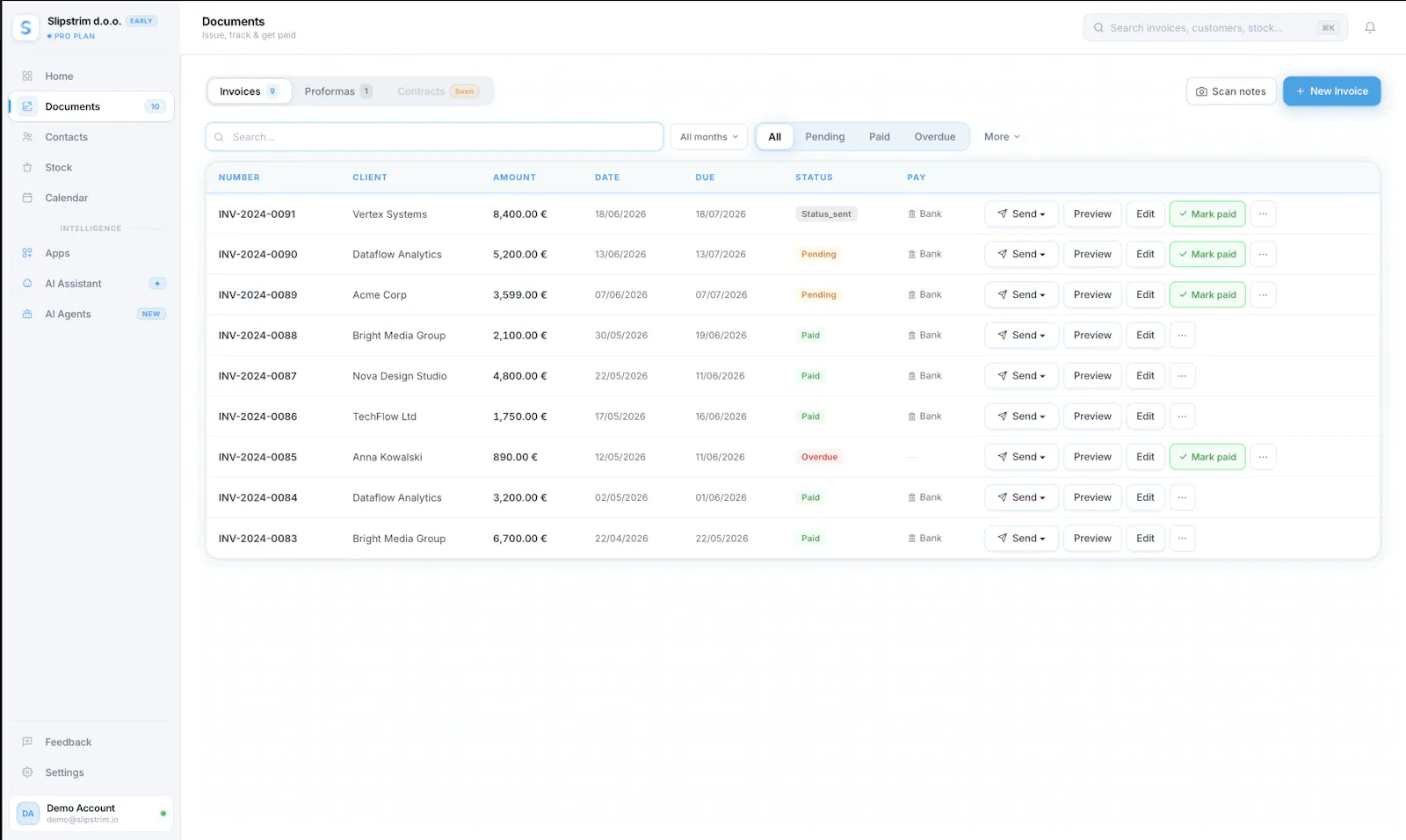This screenshot has height=840, width=1406.
Task: Open Send dropdown for Nova Design Studio
Action: pos(1021,375)
